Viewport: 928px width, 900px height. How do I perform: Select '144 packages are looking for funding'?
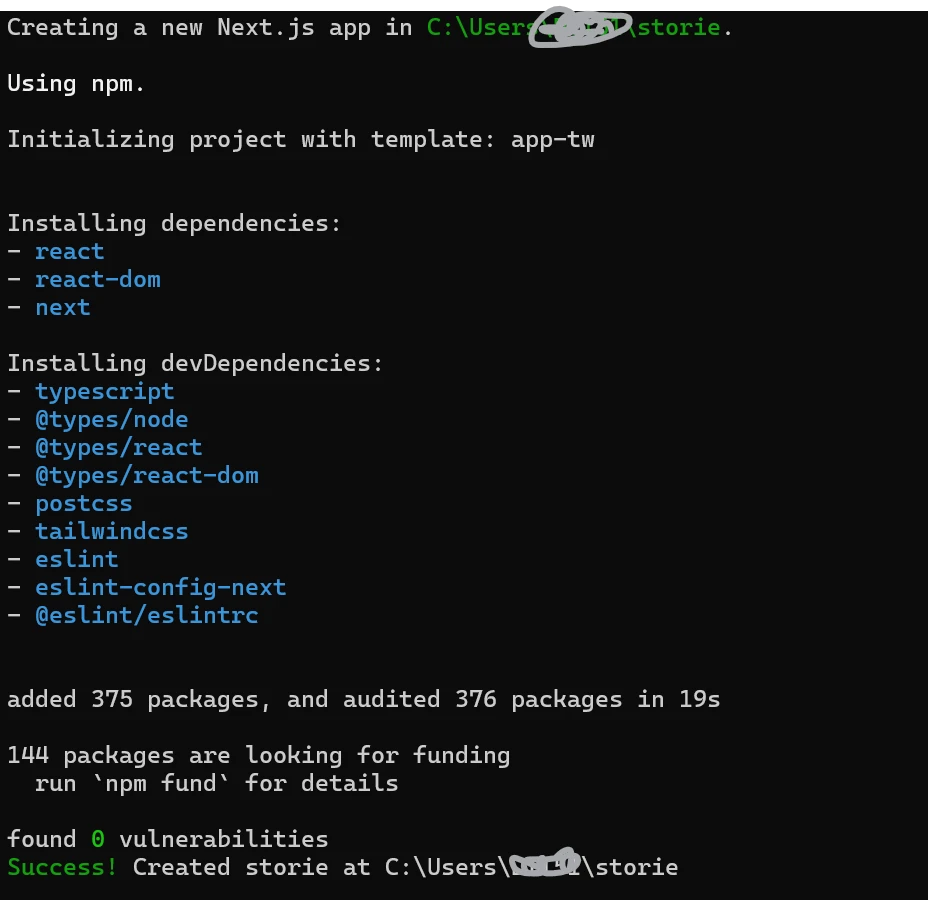coord(259,756)
